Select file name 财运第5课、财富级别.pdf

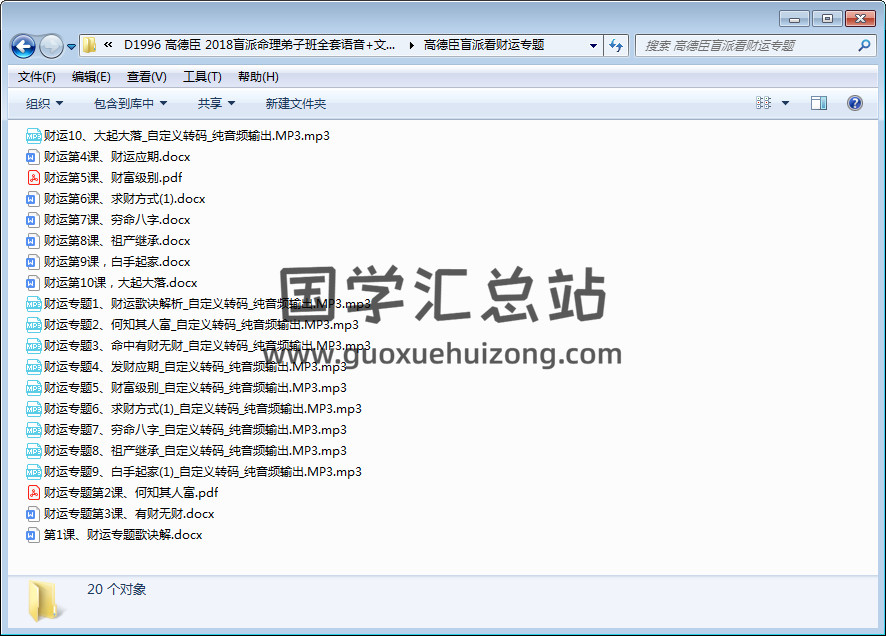click(x=113, y=177)
